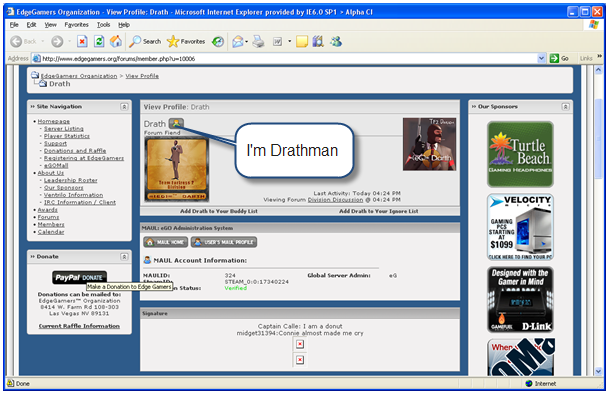The image size is (609, 393).
Task: Open the Homepage navigation link
Action: click(54, 122)
